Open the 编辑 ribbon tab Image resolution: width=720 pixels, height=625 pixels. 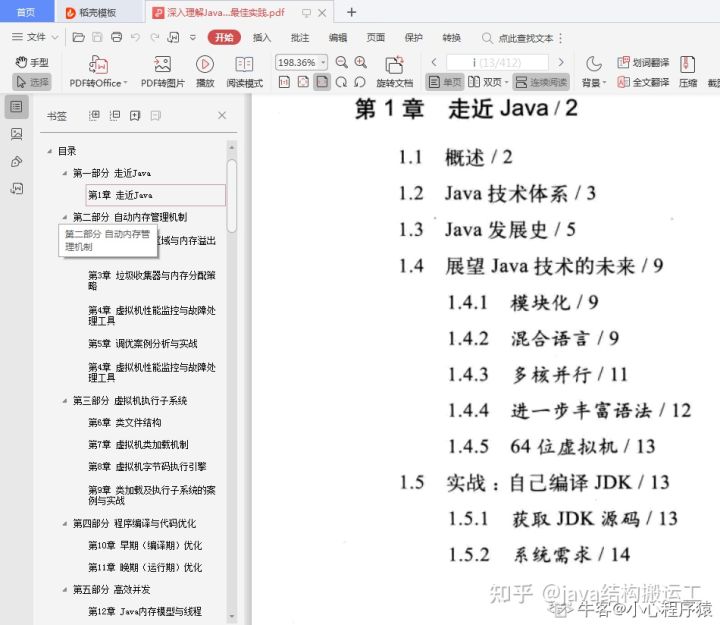tap(338, 38)
